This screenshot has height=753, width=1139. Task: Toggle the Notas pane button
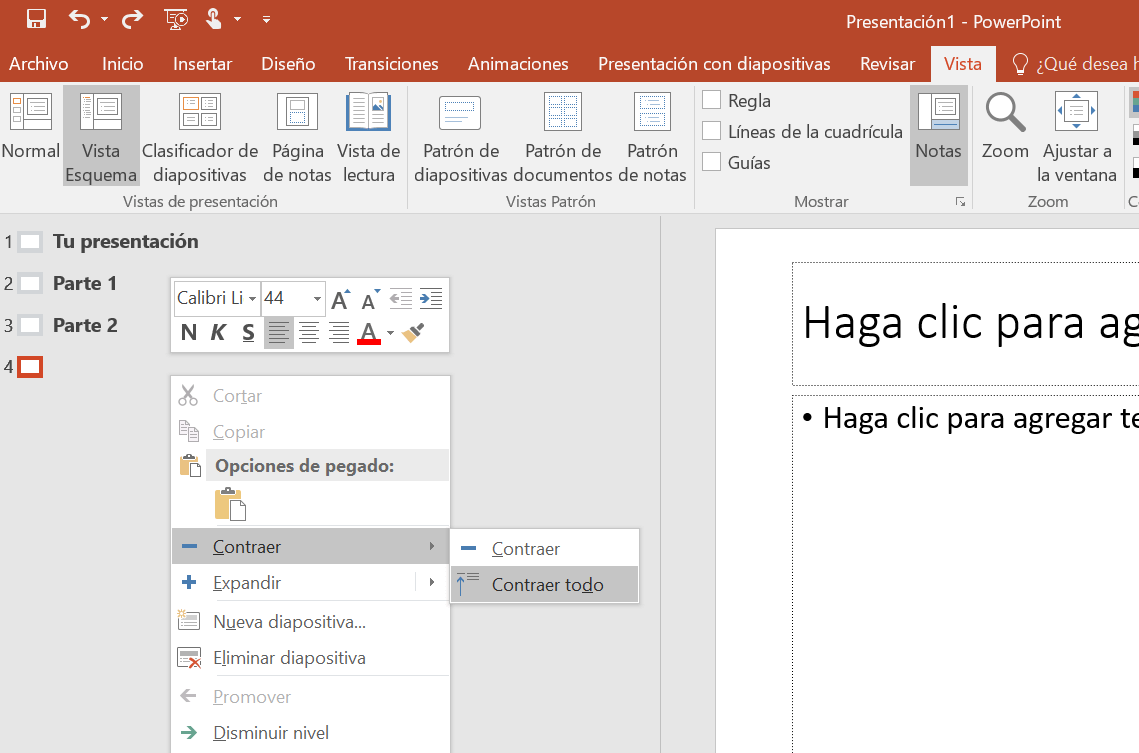pos(939,135)
